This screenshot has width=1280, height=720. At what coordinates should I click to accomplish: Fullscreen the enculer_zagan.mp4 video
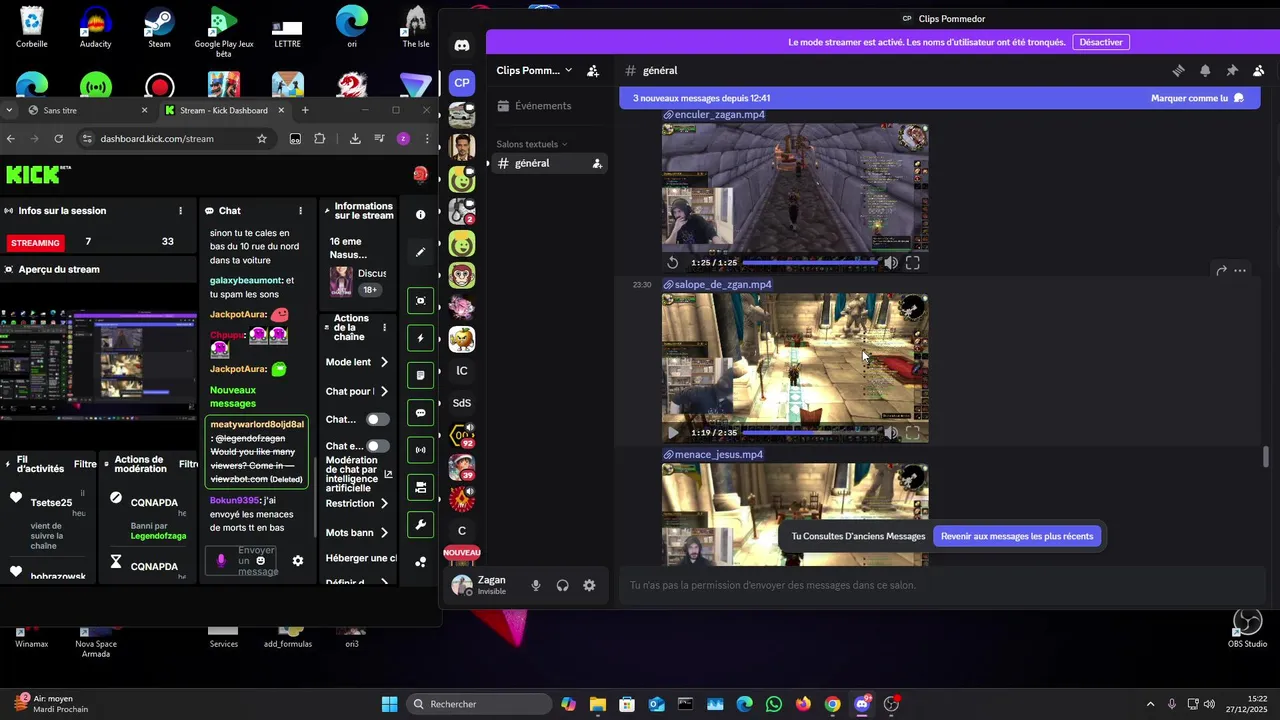click(x=913, y=263)
